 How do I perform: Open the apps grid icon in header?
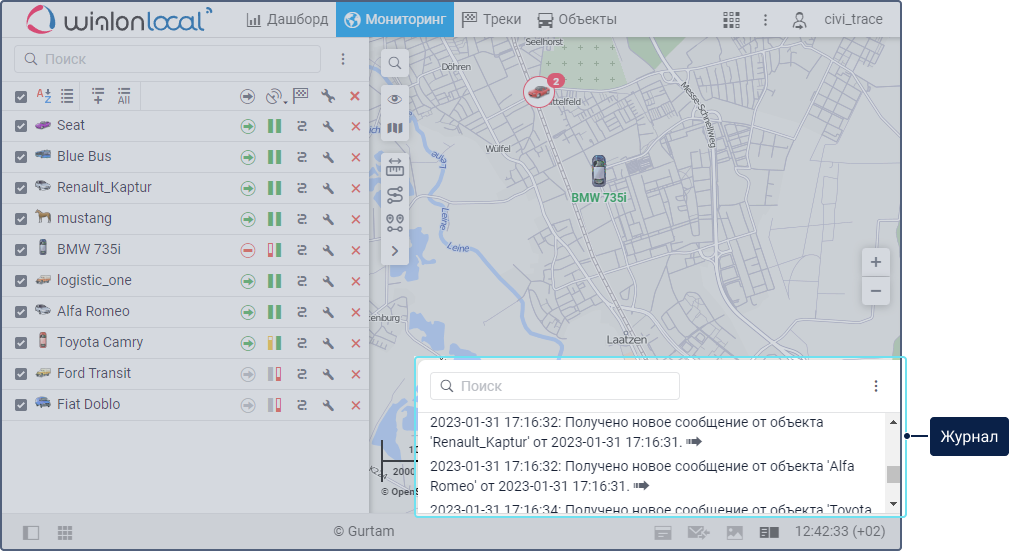tap(731, 19)
